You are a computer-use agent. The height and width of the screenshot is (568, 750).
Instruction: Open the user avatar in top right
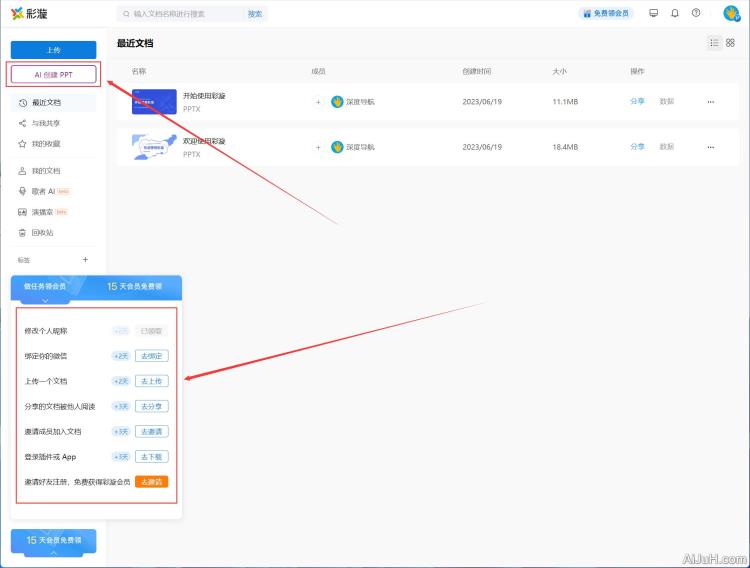(731, 13)
